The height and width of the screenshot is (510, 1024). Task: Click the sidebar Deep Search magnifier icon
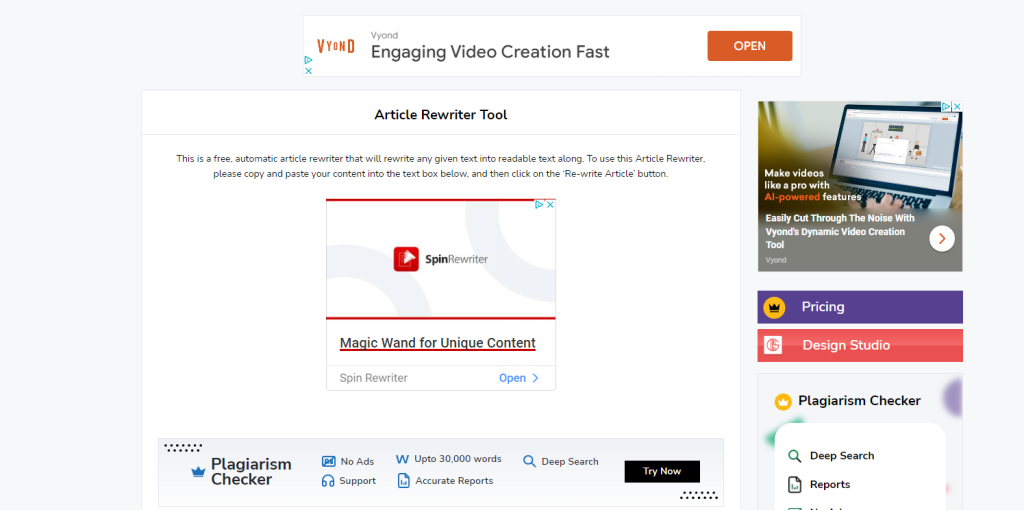794,456
